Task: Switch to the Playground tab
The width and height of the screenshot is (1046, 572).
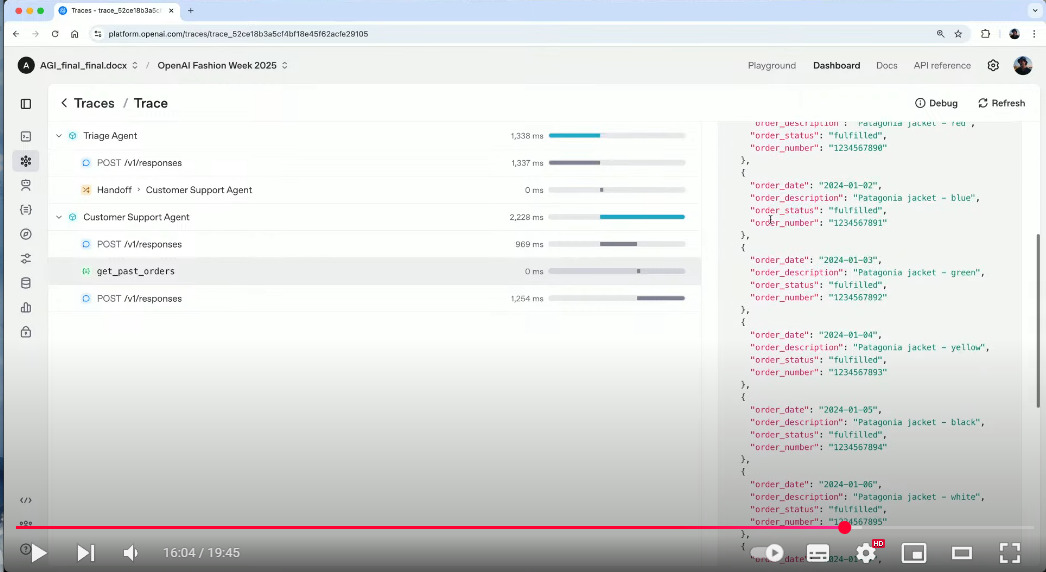Action: (x=772, y=65)
